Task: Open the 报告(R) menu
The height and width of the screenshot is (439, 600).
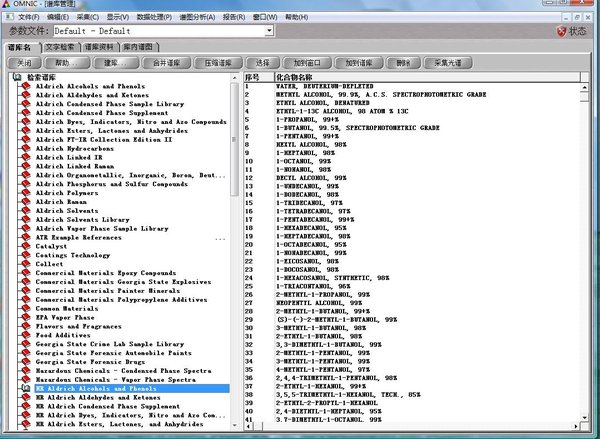Action: 234,17
